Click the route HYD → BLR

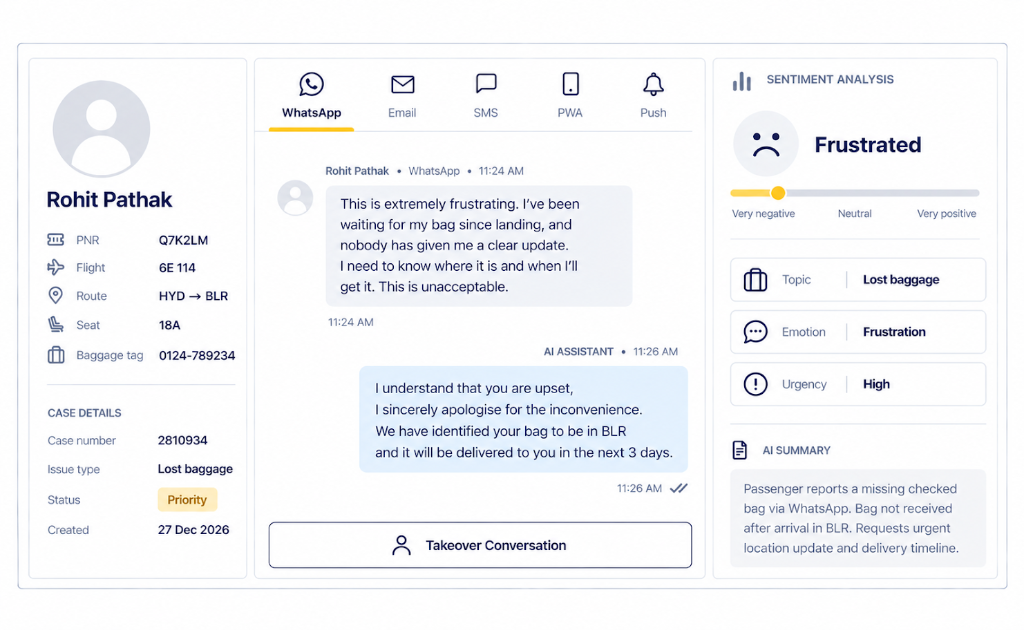pos(193,296)
